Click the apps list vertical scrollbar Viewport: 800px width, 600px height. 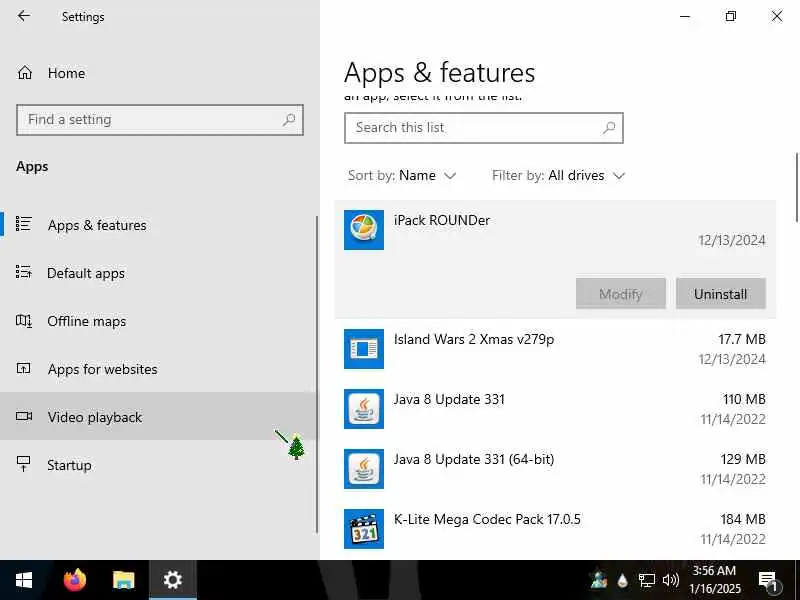[796, 187]
